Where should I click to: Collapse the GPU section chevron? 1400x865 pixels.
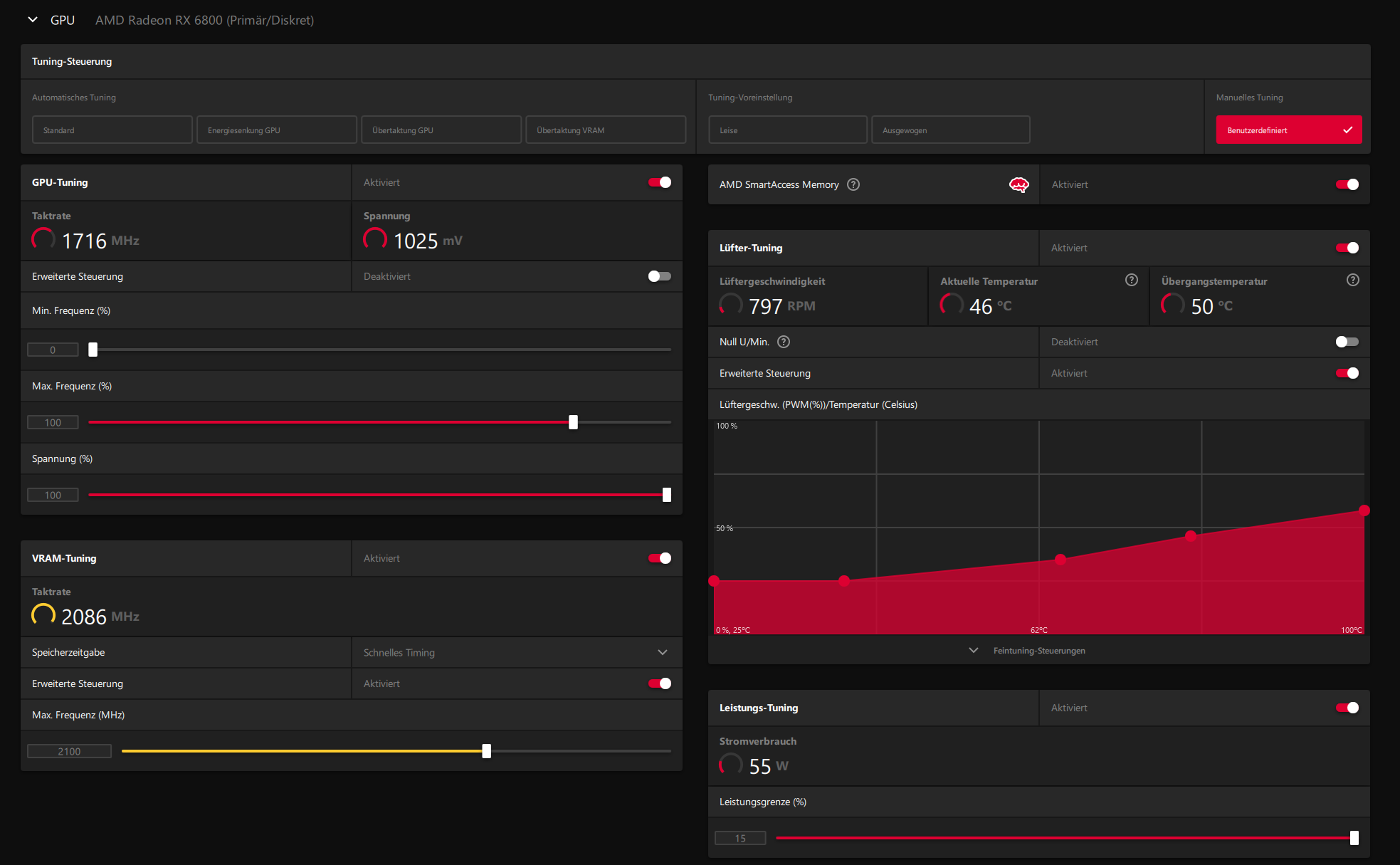33,20
